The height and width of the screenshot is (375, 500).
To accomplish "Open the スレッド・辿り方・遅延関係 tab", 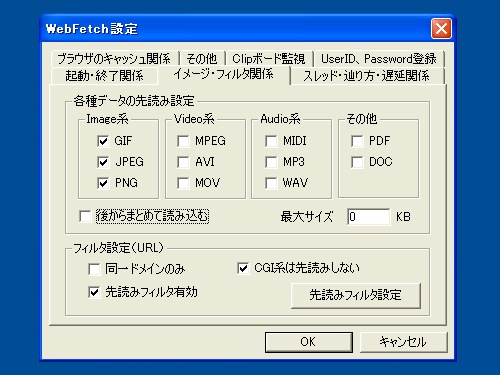I will (x=367, y=76).
